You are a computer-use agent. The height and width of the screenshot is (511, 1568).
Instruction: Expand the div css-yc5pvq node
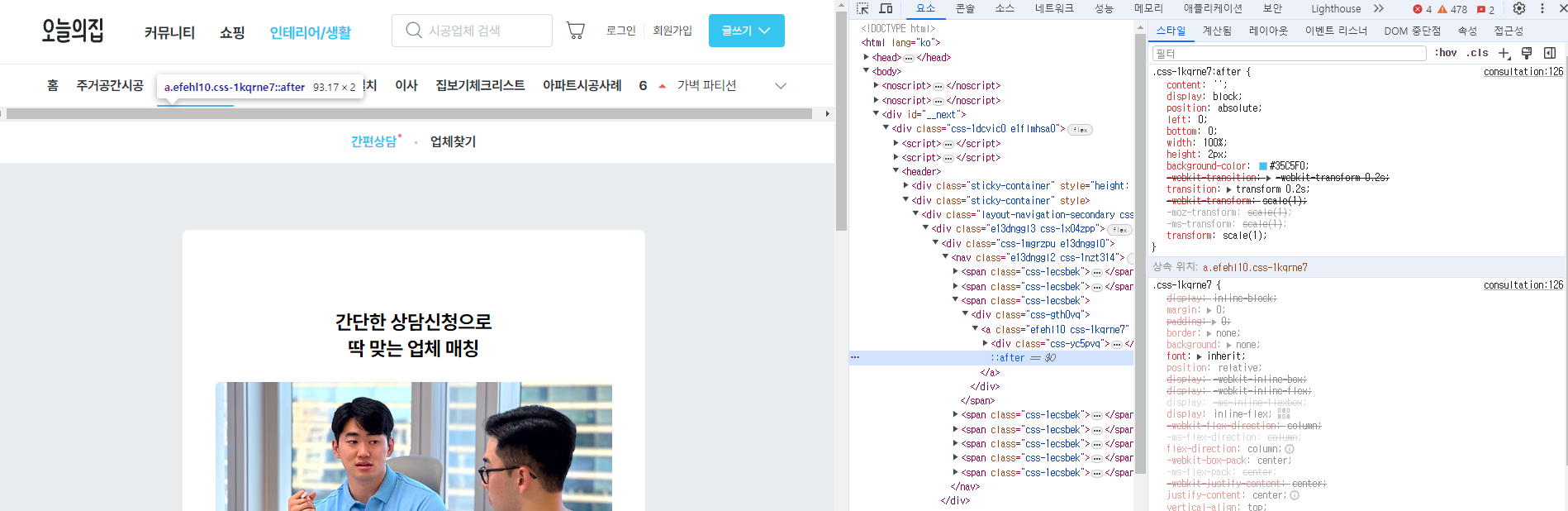[x=986, y=343]
